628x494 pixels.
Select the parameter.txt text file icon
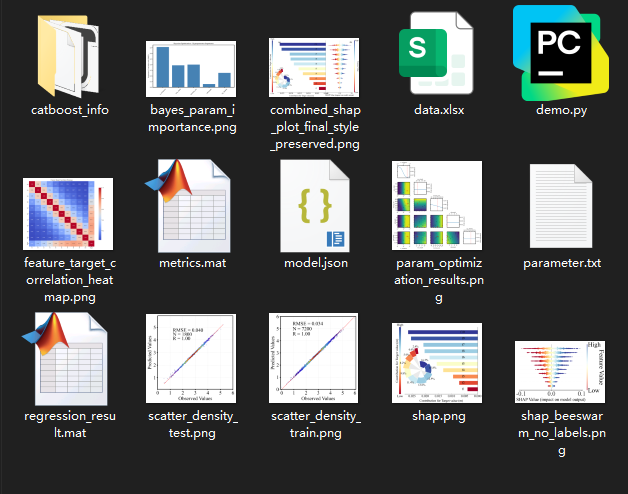click(x=561, y=206)
